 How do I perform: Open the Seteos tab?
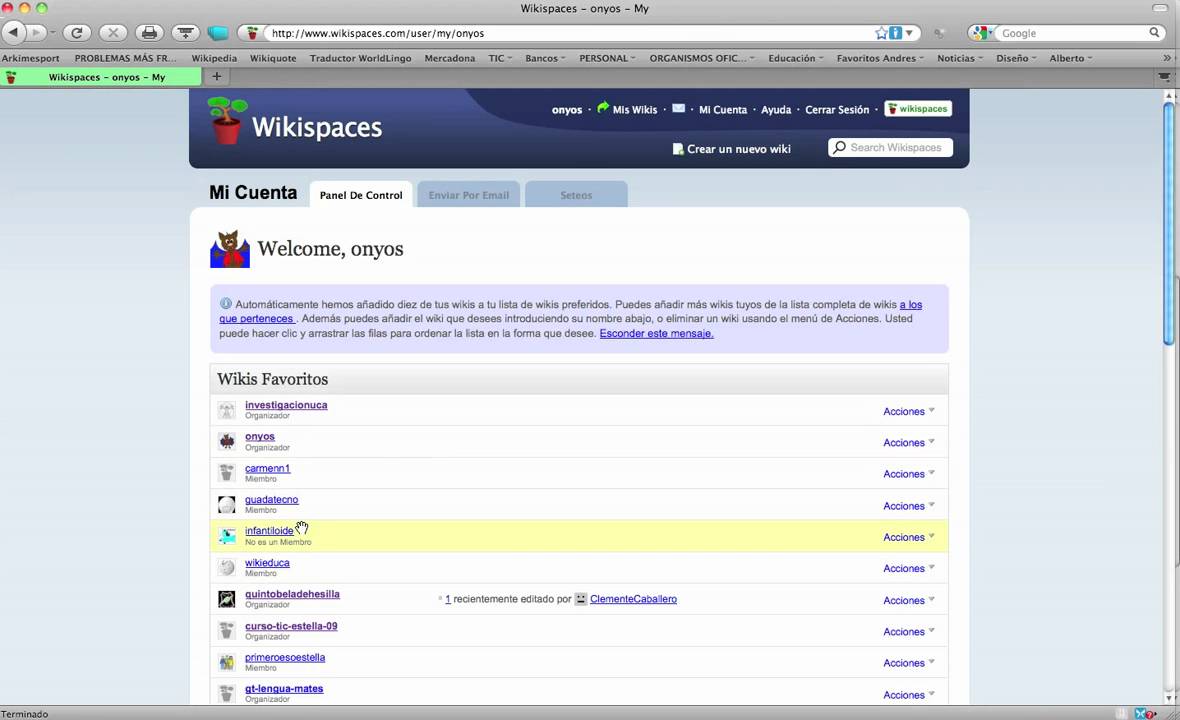pos(576,195)
